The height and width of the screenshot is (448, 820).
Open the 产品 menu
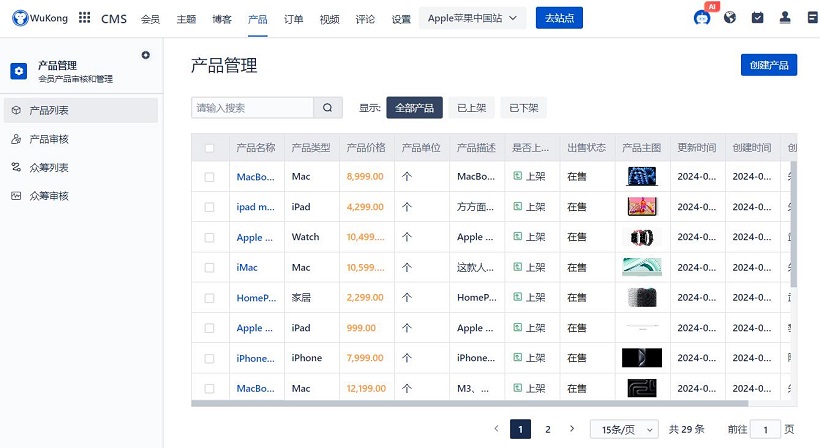[258, 19]
